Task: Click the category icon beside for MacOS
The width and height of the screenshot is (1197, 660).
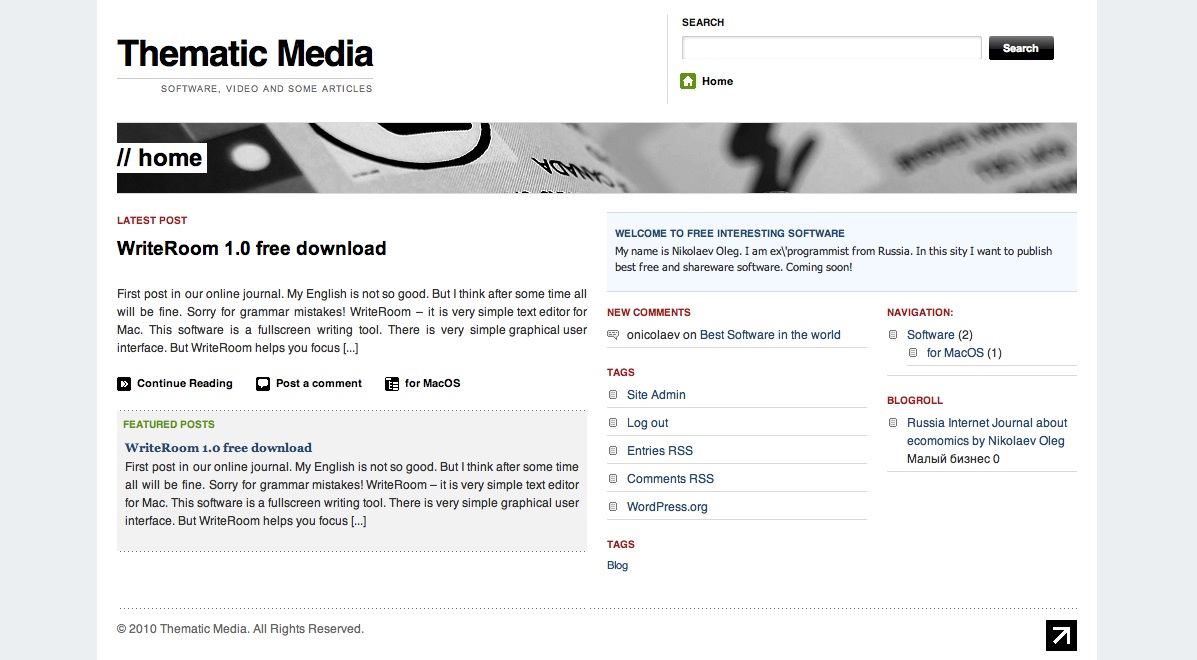Action: pyautogui.click(x=392, y=384)
